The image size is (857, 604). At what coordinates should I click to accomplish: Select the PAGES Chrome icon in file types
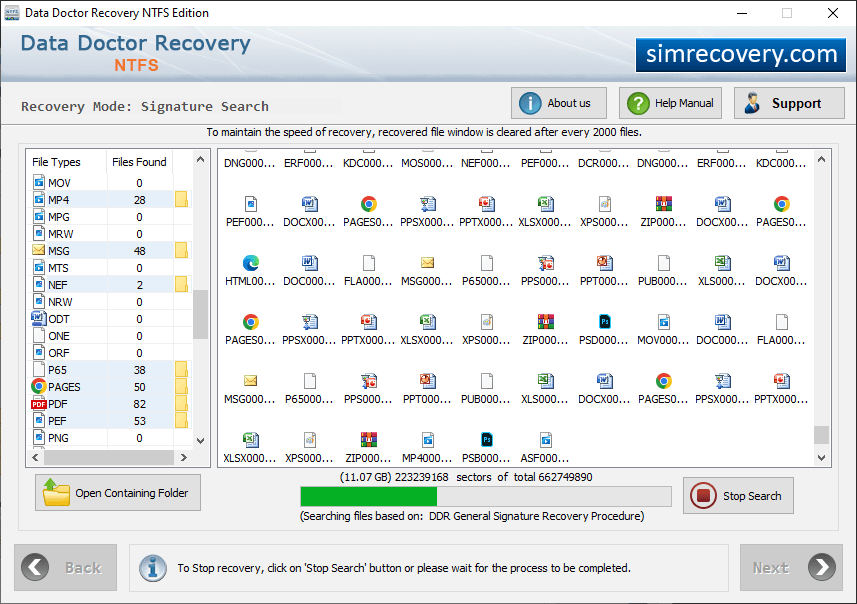38,386
